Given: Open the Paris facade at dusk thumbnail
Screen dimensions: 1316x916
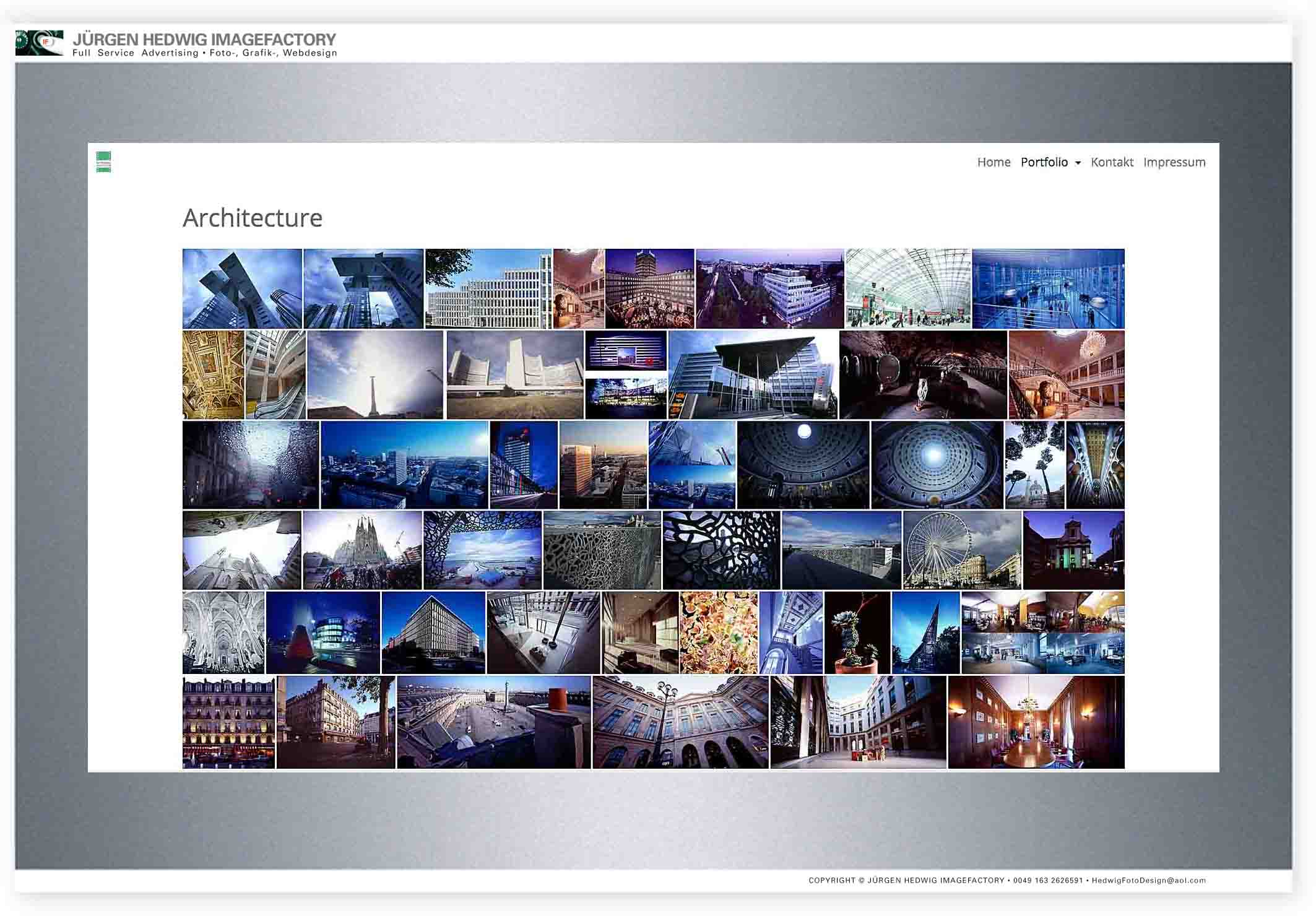Looking at the screenshot, I should coord(228,722).
